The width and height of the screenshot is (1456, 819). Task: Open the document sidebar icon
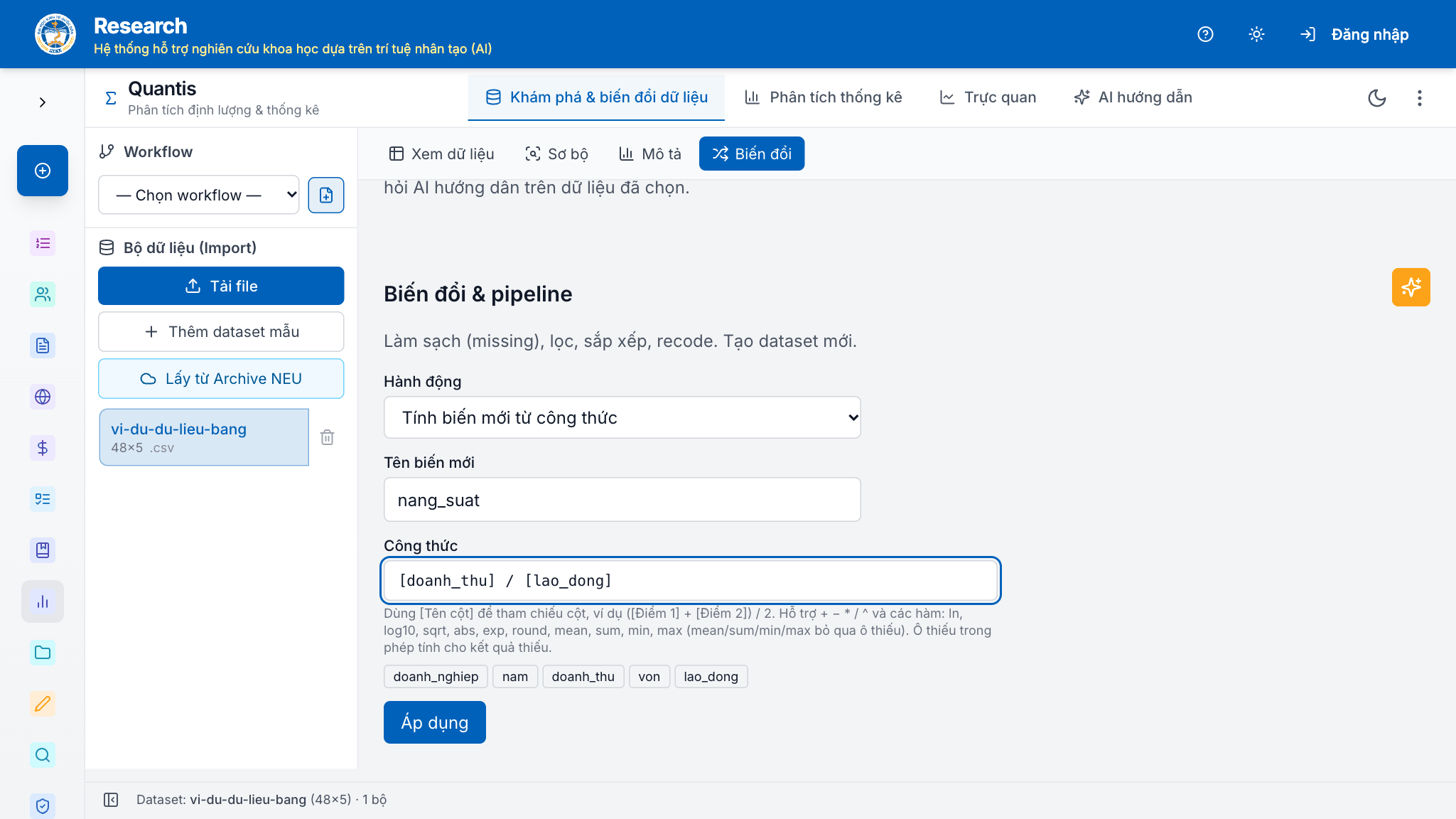pos(43,346)
